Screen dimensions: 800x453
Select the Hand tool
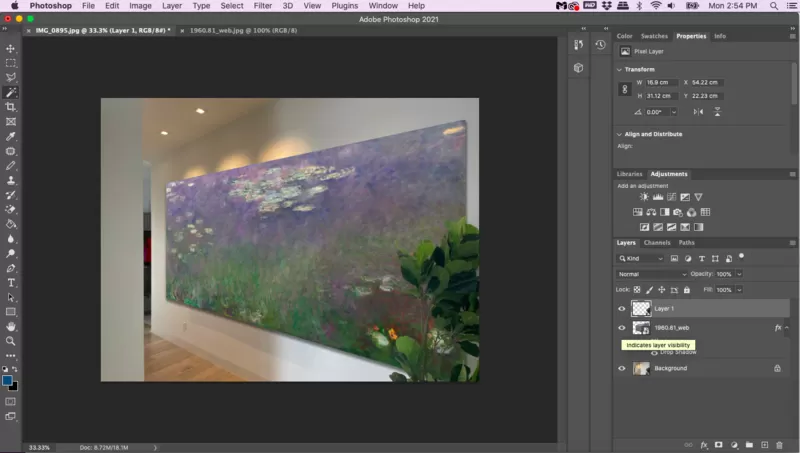pyautogui.click(x=10, y=326)
